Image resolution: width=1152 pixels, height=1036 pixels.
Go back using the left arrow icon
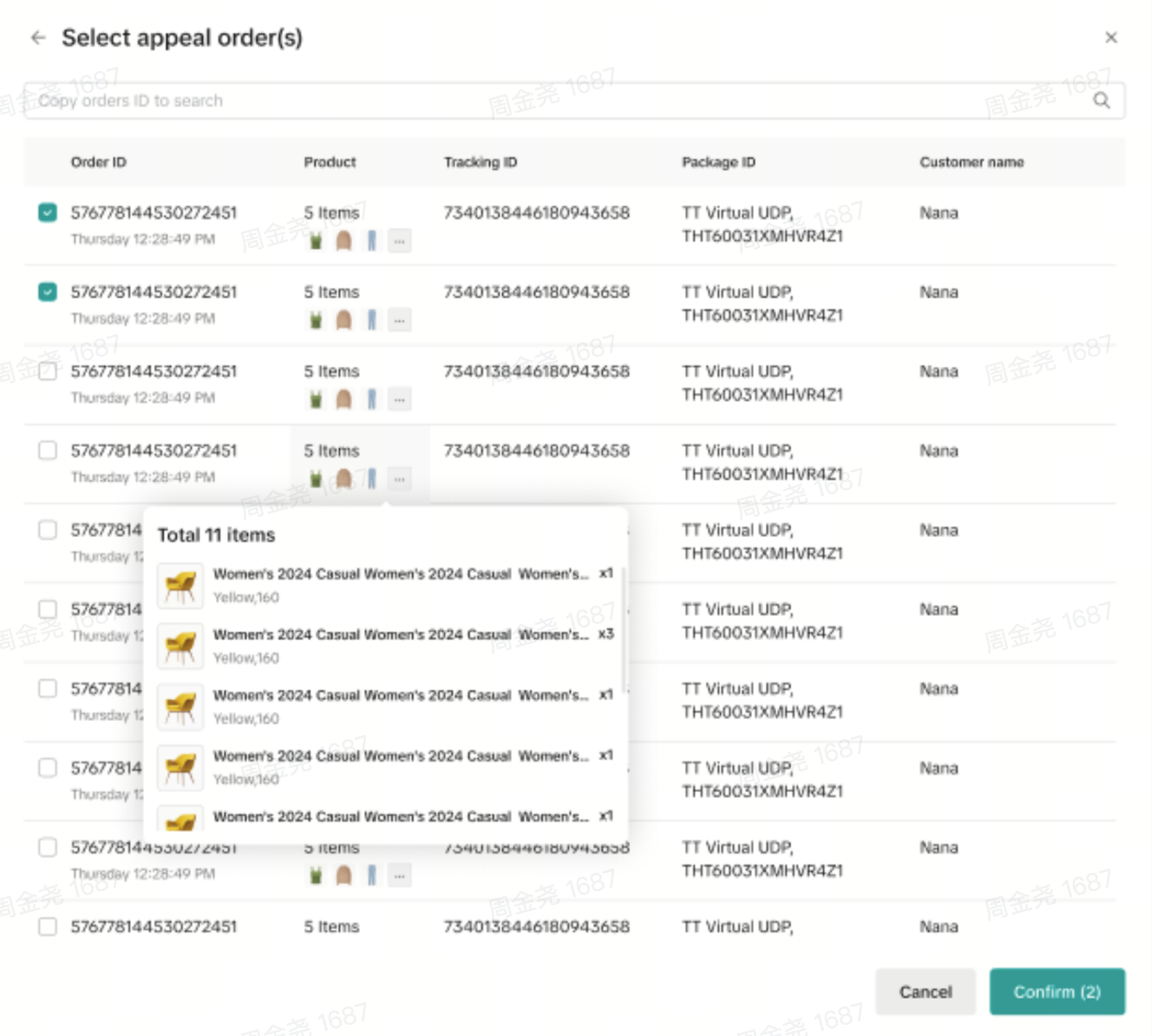tap(37, 37)
